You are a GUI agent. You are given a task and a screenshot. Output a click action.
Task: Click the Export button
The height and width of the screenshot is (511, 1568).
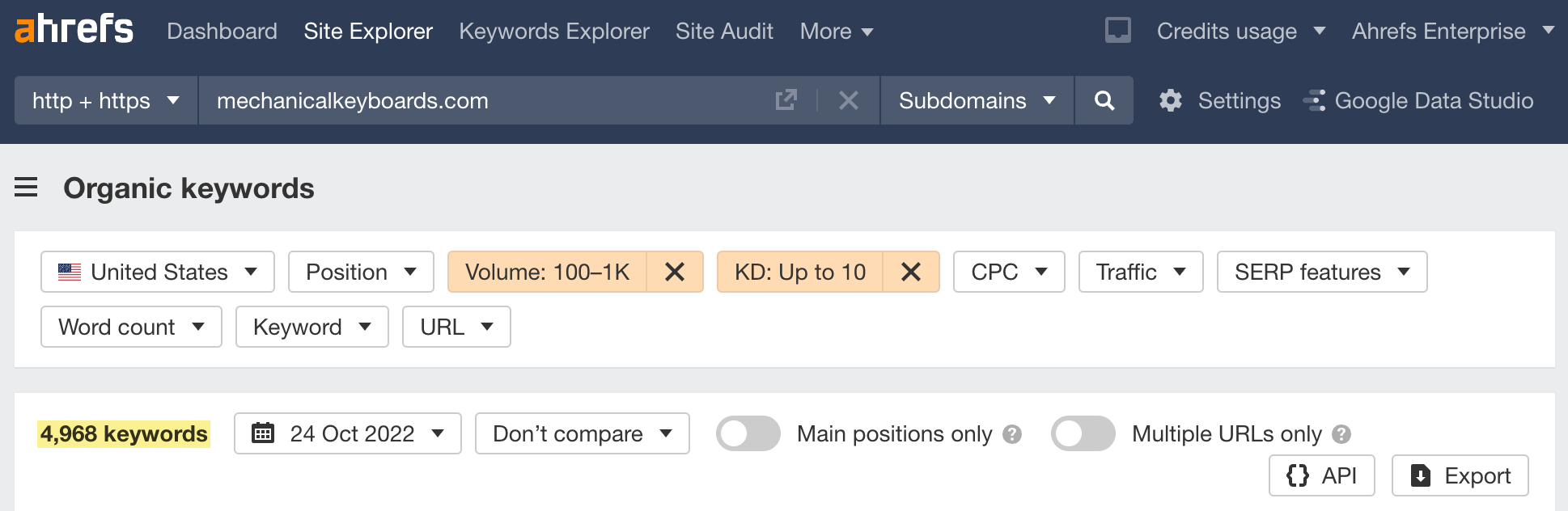coord(1460,475)
